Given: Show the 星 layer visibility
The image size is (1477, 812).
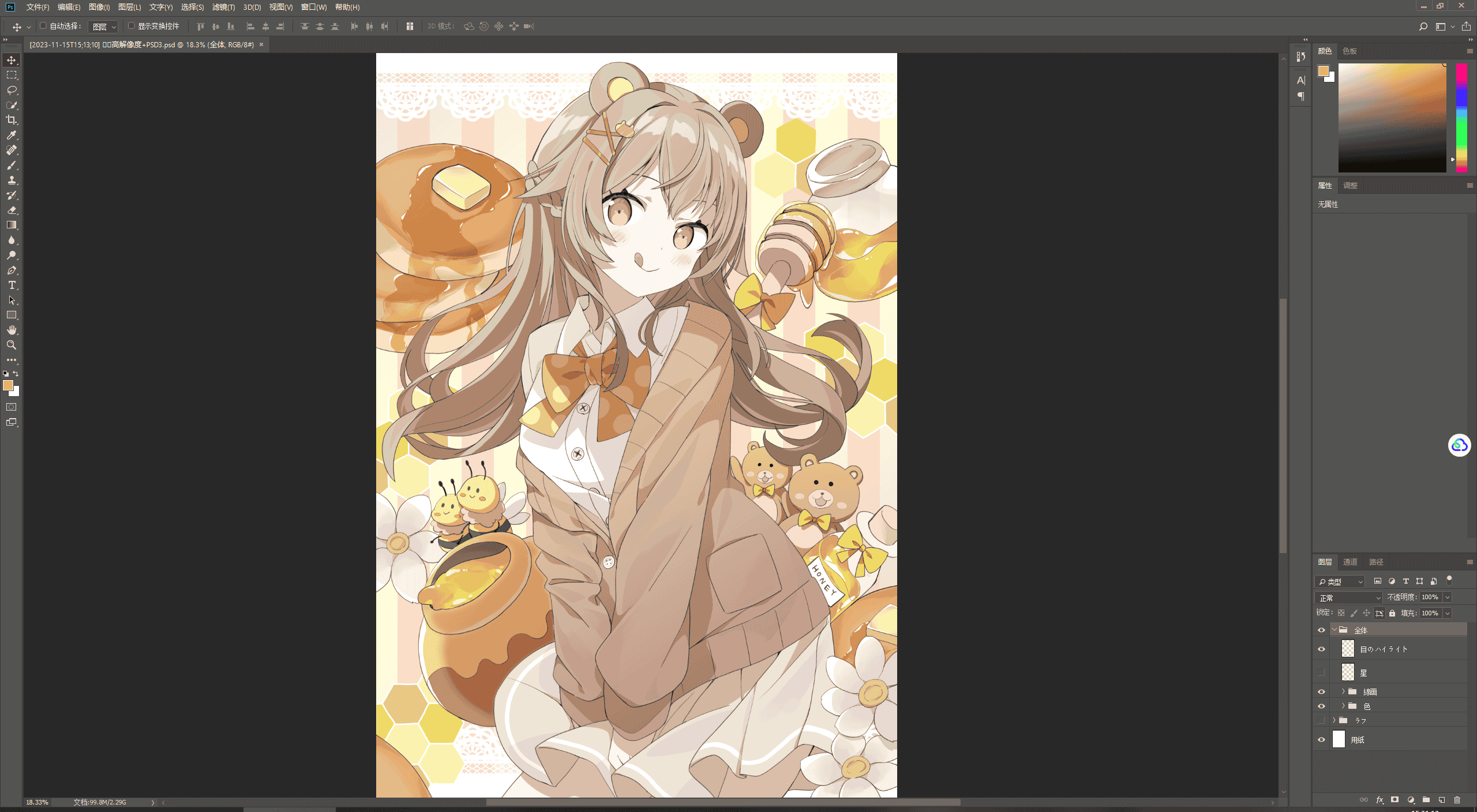Looking at the screenshot, I should coord(1321,672).
